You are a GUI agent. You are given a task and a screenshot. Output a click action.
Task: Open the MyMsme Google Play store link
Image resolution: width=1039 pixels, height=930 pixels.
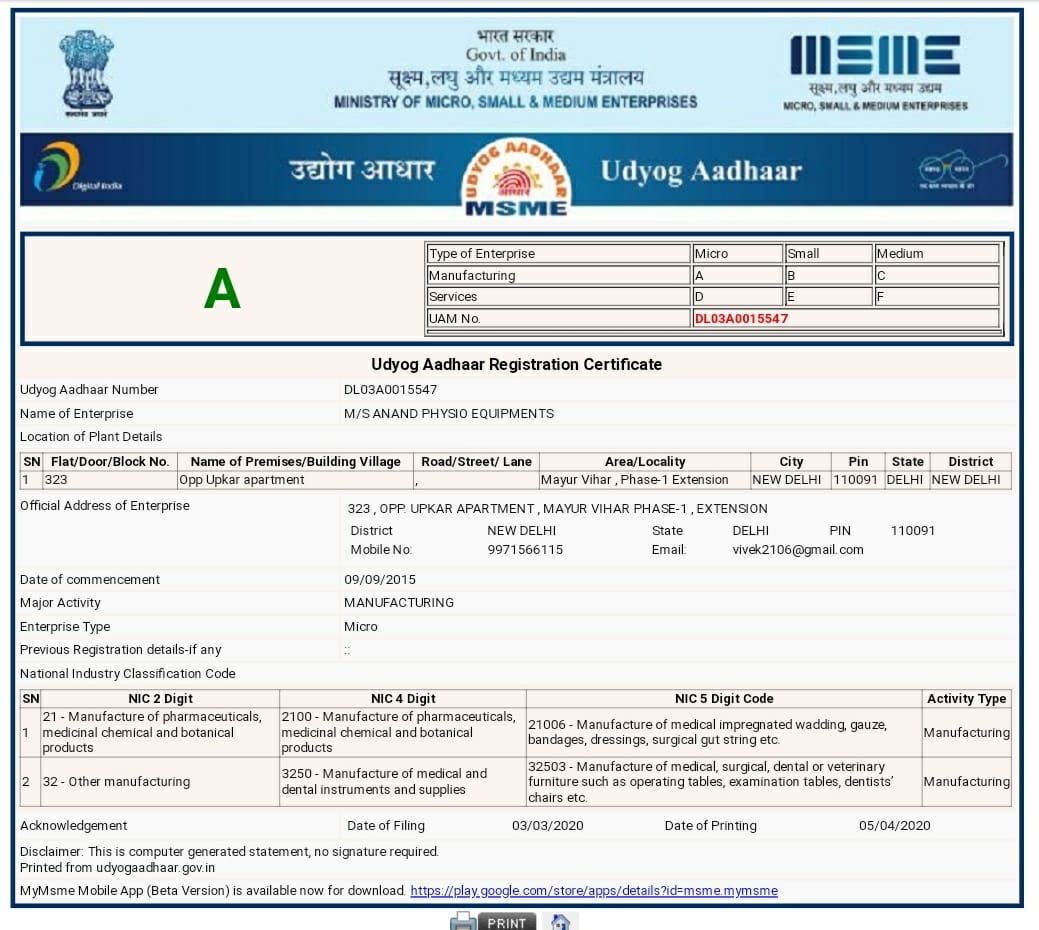point(593,890)
